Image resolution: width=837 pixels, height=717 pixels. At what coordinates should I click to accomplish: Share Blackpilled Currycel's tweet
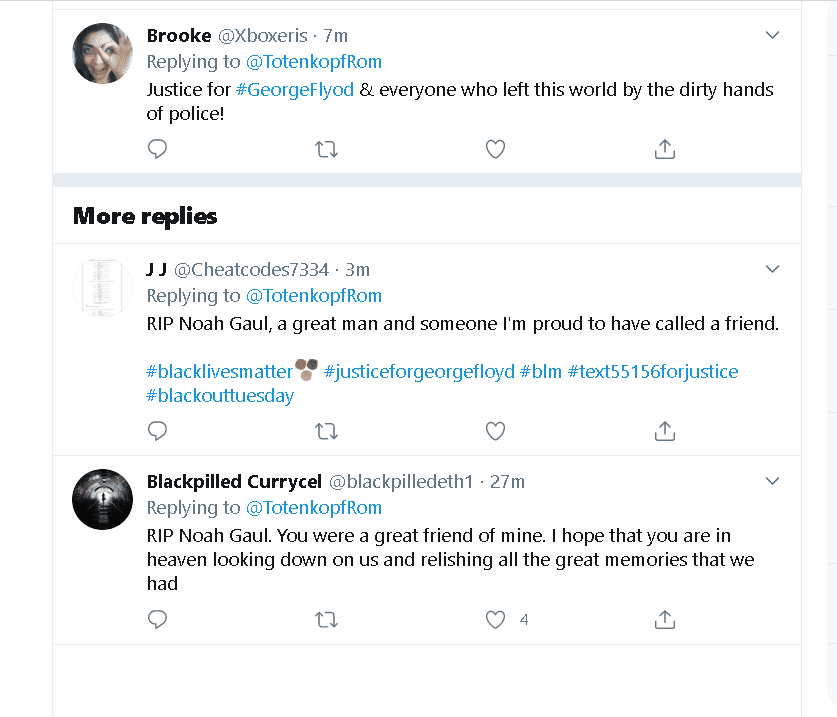coord(664,620)
